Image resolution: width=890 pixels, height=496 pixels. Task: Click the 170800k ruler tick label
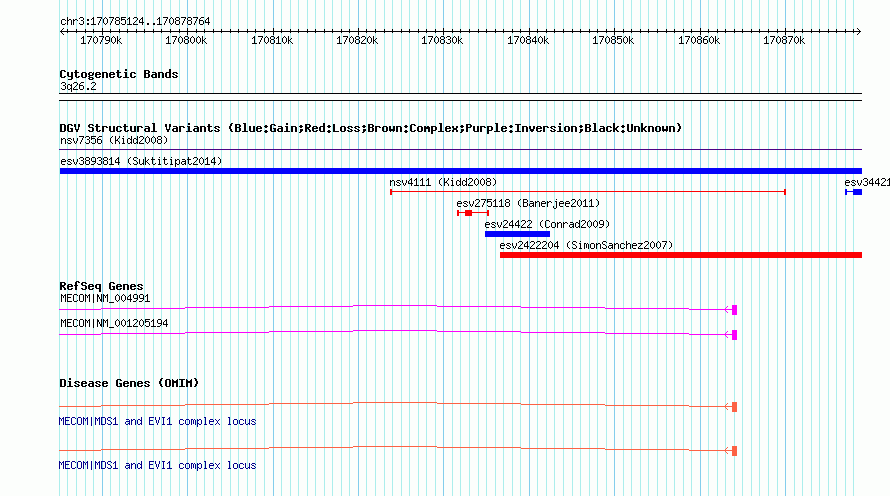coord(186,40)
